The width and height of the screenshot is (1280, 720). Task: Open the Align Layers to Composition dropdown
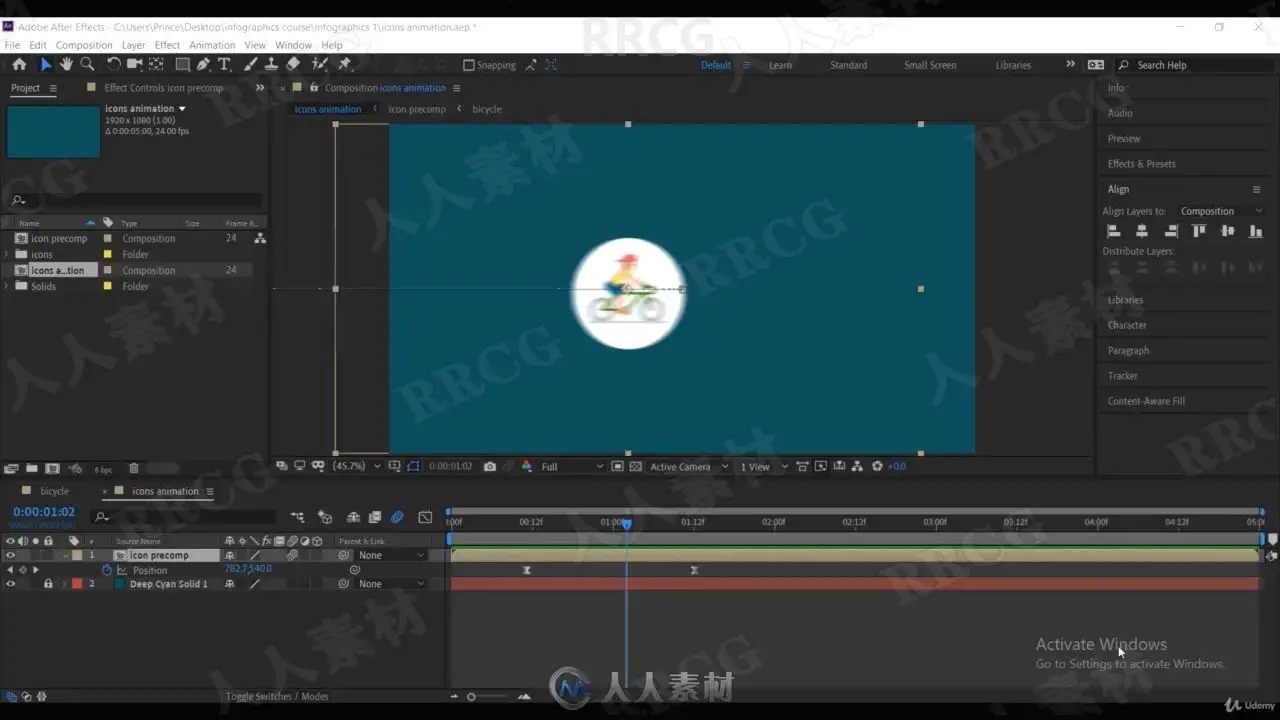coord(1220,211)
